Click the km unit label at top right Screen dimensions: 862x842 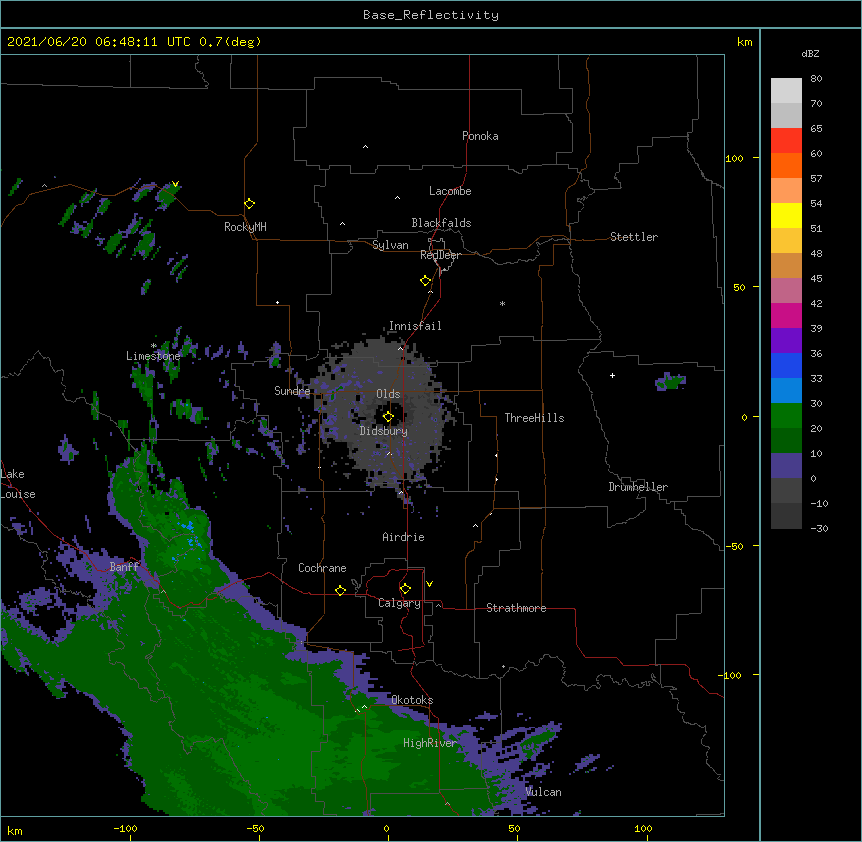[745, 42]
